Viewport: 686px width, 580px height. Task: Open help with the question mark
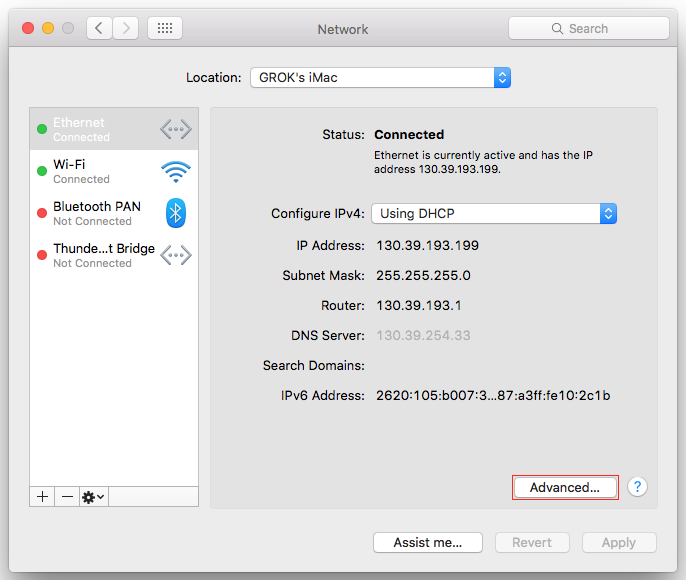pyautogui.click(x=637, y=486)
